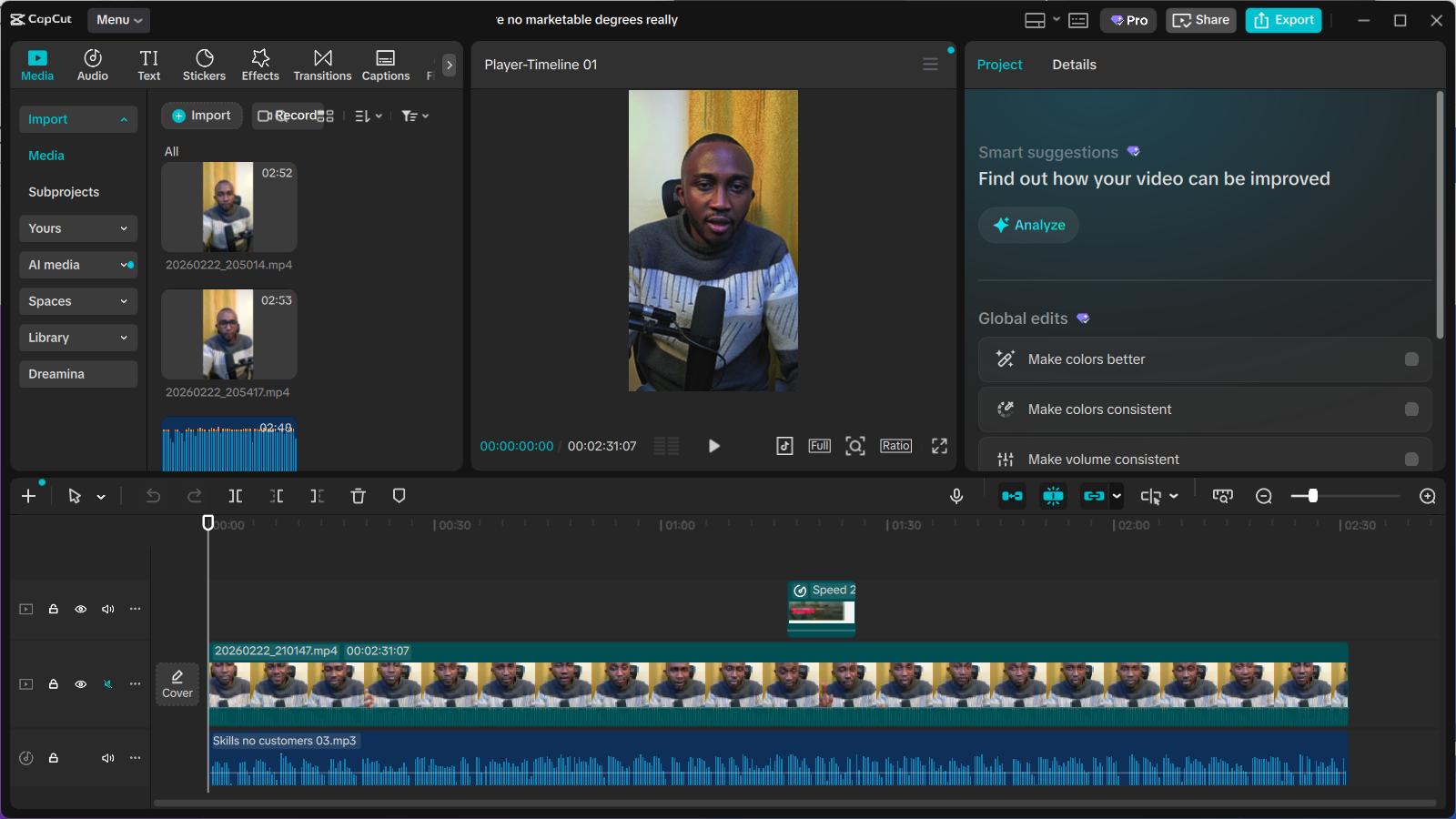Open the Transitions panel
Screen dimensions: 1456x819
pyautogui.click(x=322, y=65)
